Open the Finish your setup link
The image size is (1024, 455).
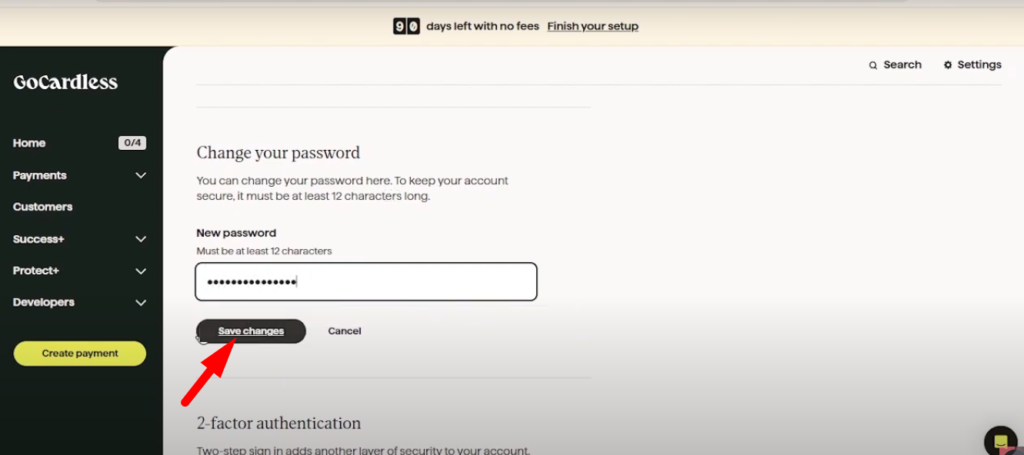click(x=593, y=26)
